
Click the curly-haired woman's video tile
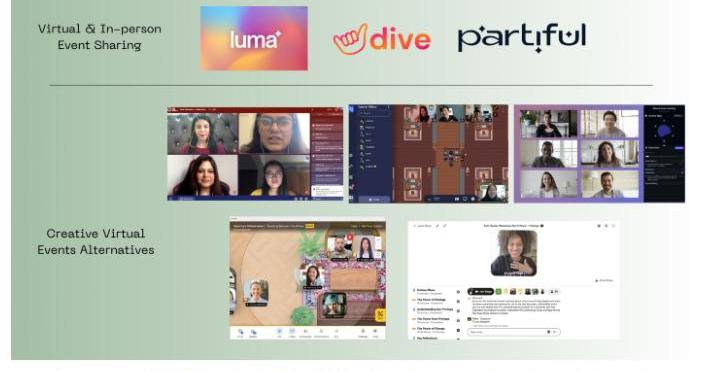click(514, 253)
